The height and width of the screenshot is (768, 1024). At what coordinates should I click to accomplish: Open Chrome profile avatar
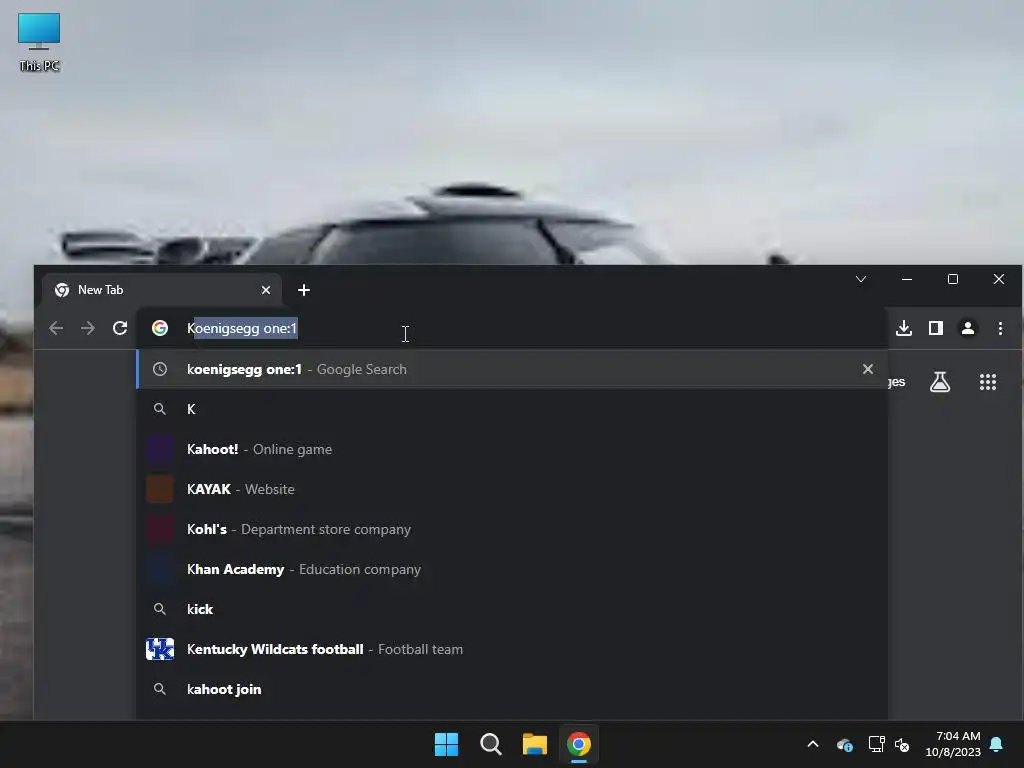968,328
